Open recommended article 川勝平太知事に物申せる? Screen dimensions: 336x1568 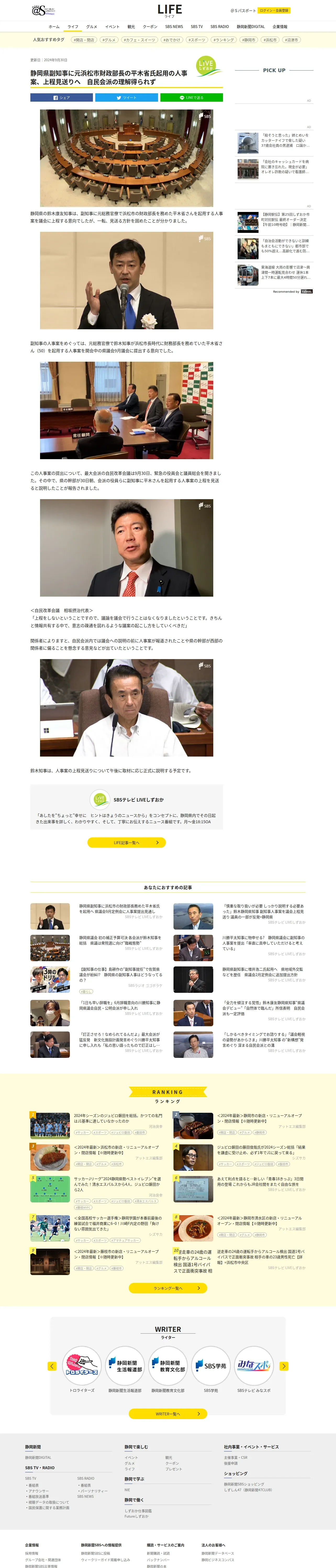tap(264, 943)
